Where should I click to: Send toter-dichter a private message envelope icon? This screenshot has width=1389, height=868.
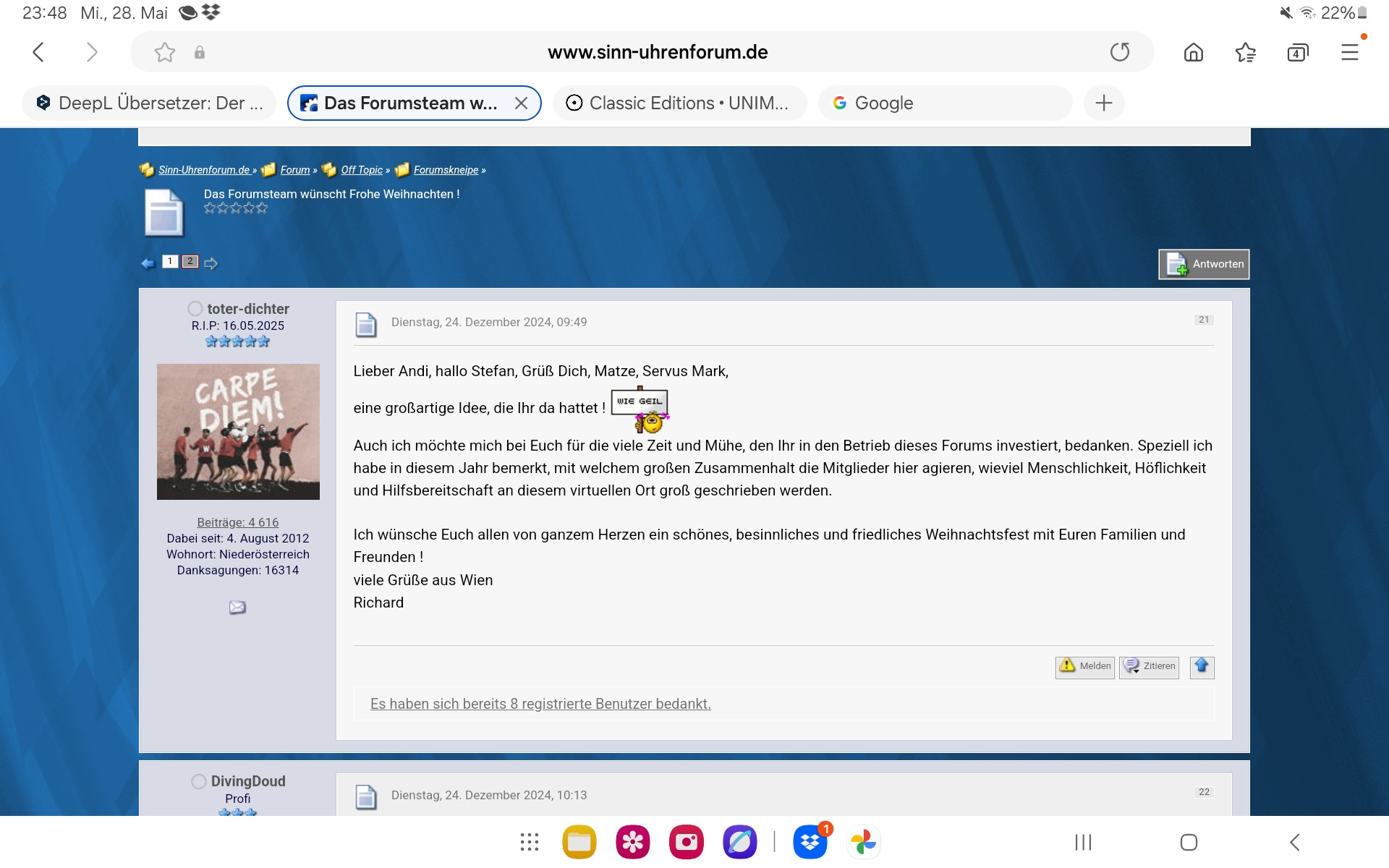click(237, 608)
